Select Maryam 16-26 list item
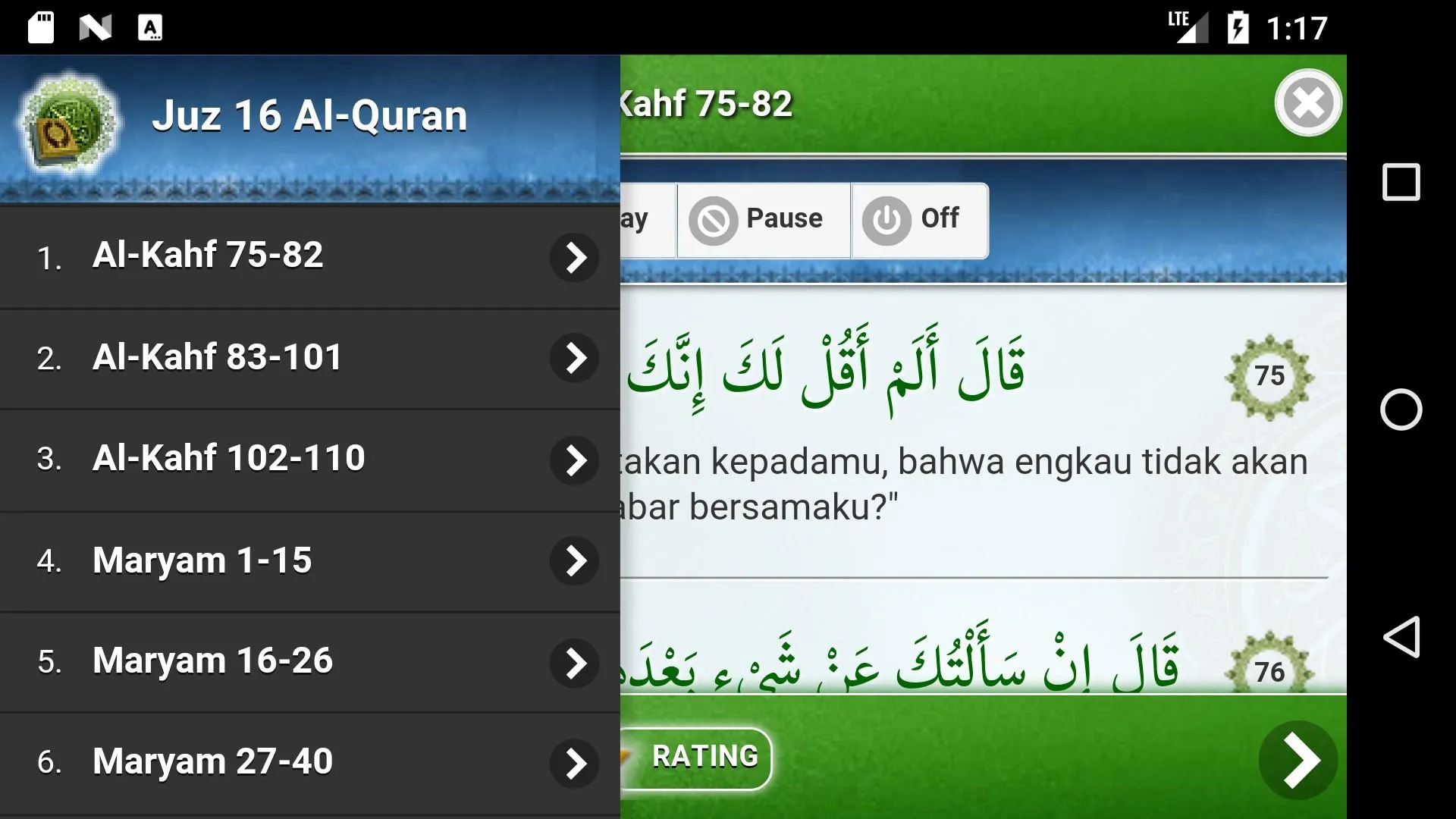The image size is (1456, 819). 310,661
